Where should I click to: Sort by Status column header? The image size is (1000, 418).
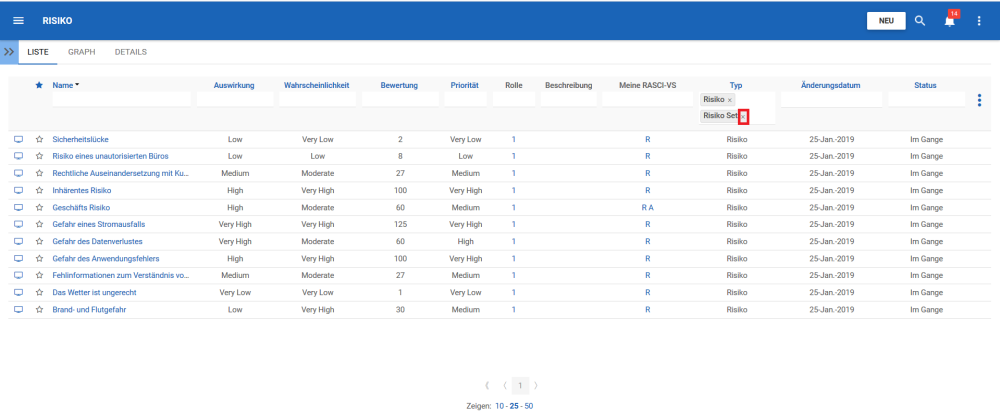[925, 85]
